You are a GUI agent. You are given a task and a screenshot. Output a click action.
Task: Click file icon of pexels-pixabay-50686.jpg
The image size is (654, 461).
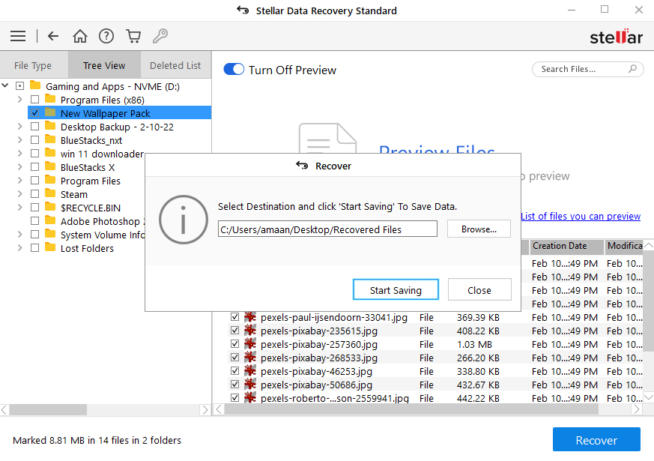point(250,384)
